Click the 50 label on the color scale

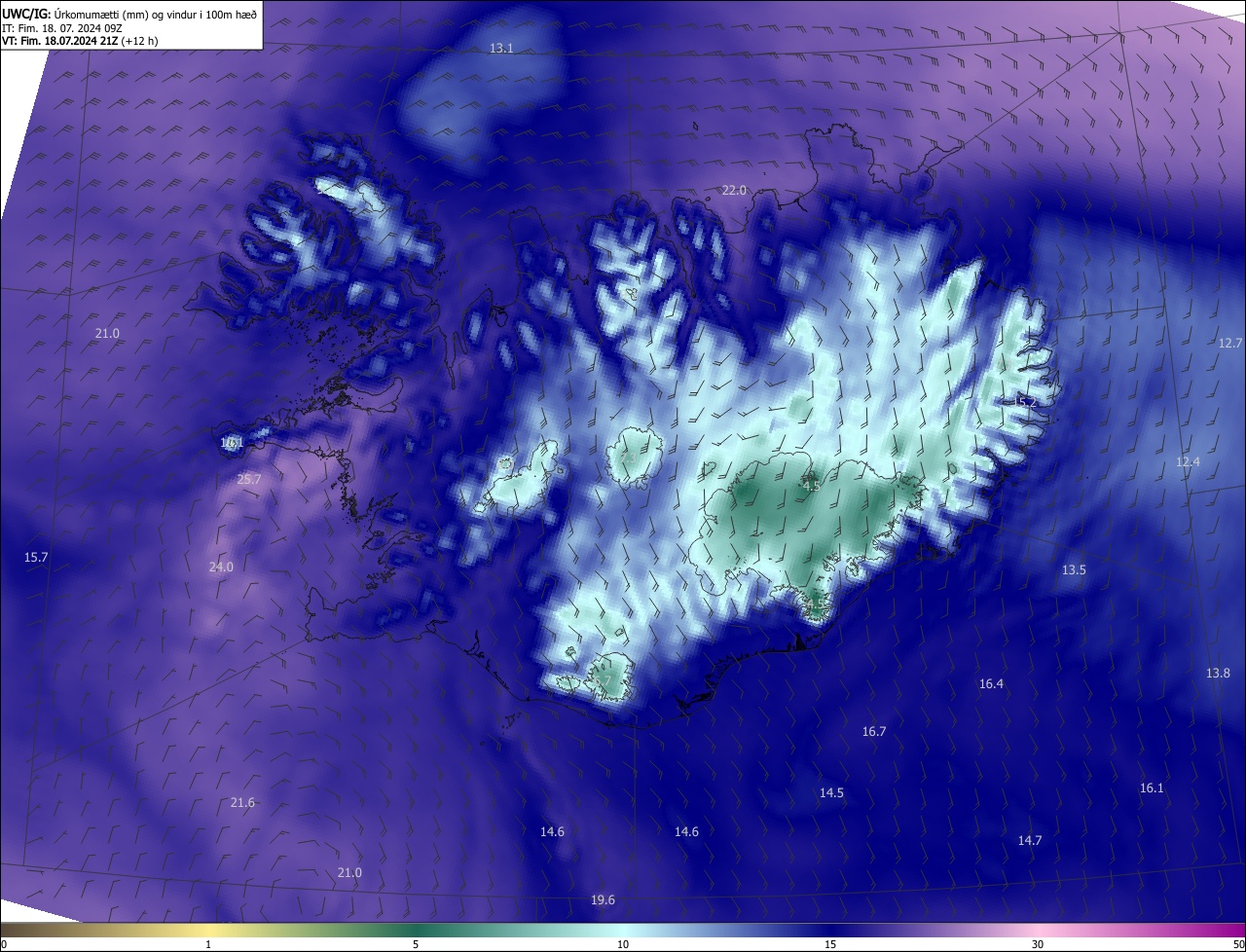tap(1238, 945)
